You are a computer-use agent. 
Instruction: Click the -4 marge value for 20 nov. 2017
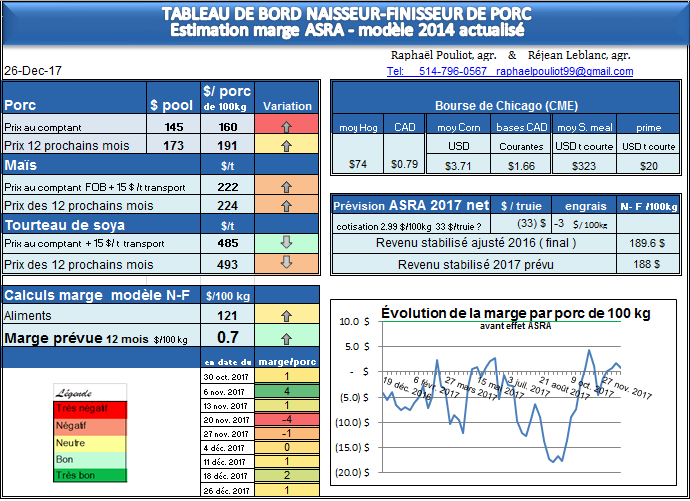pos(286,418)
